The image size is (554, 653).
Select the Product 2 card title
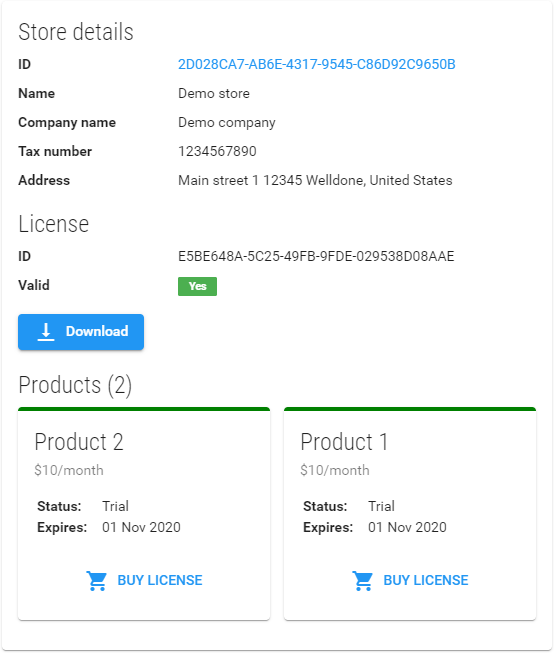tap(79, 442)
